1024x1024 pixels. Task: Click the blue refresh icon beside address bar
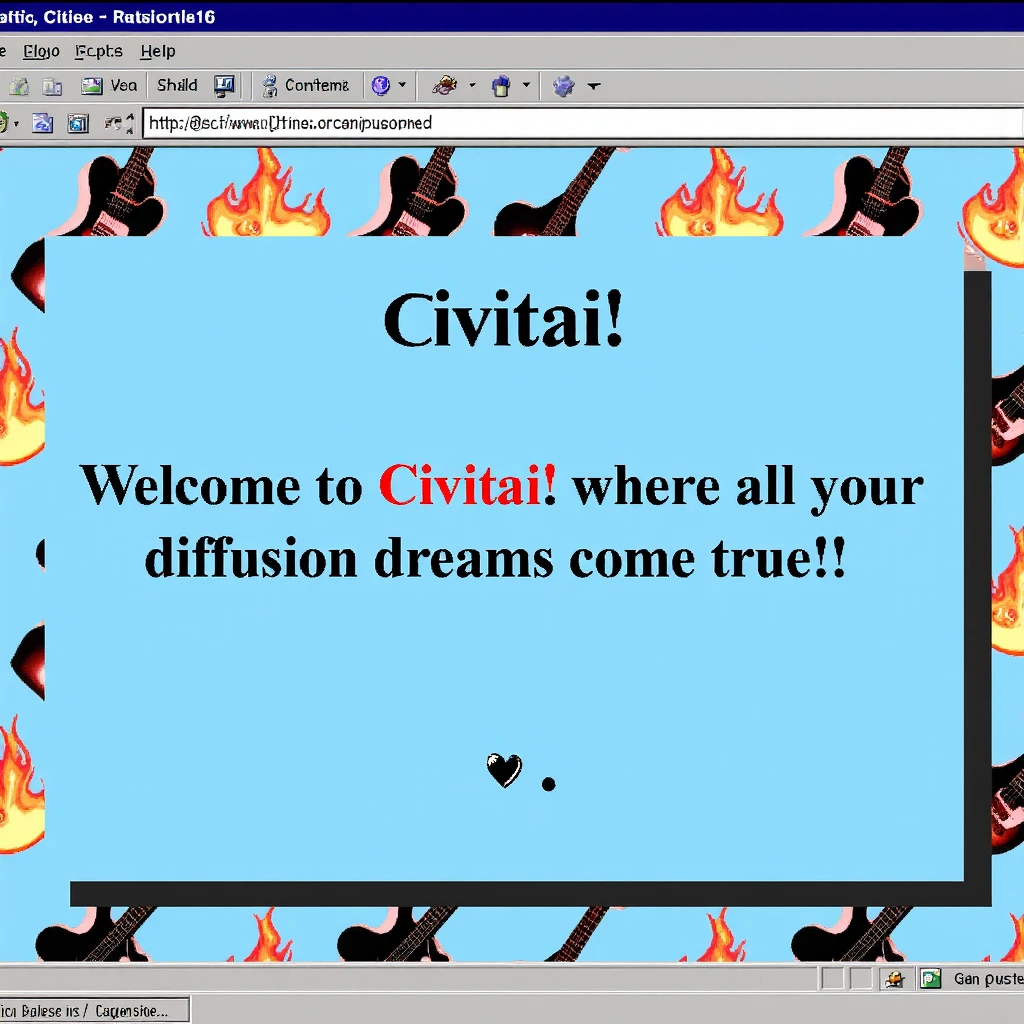coord(42,123)
